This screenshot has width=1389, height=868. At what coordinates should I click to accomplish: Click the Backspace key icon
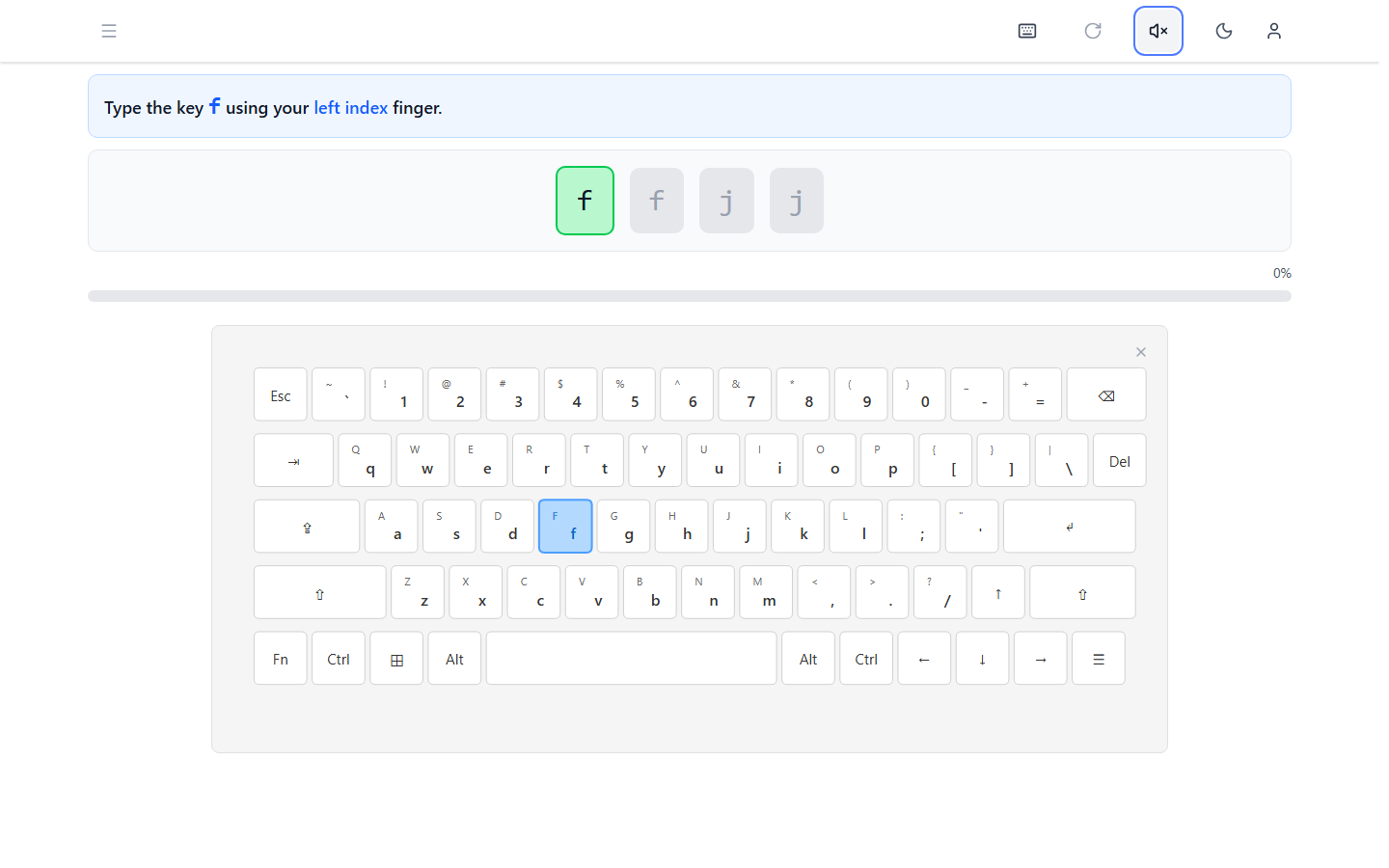[1106, 394]
